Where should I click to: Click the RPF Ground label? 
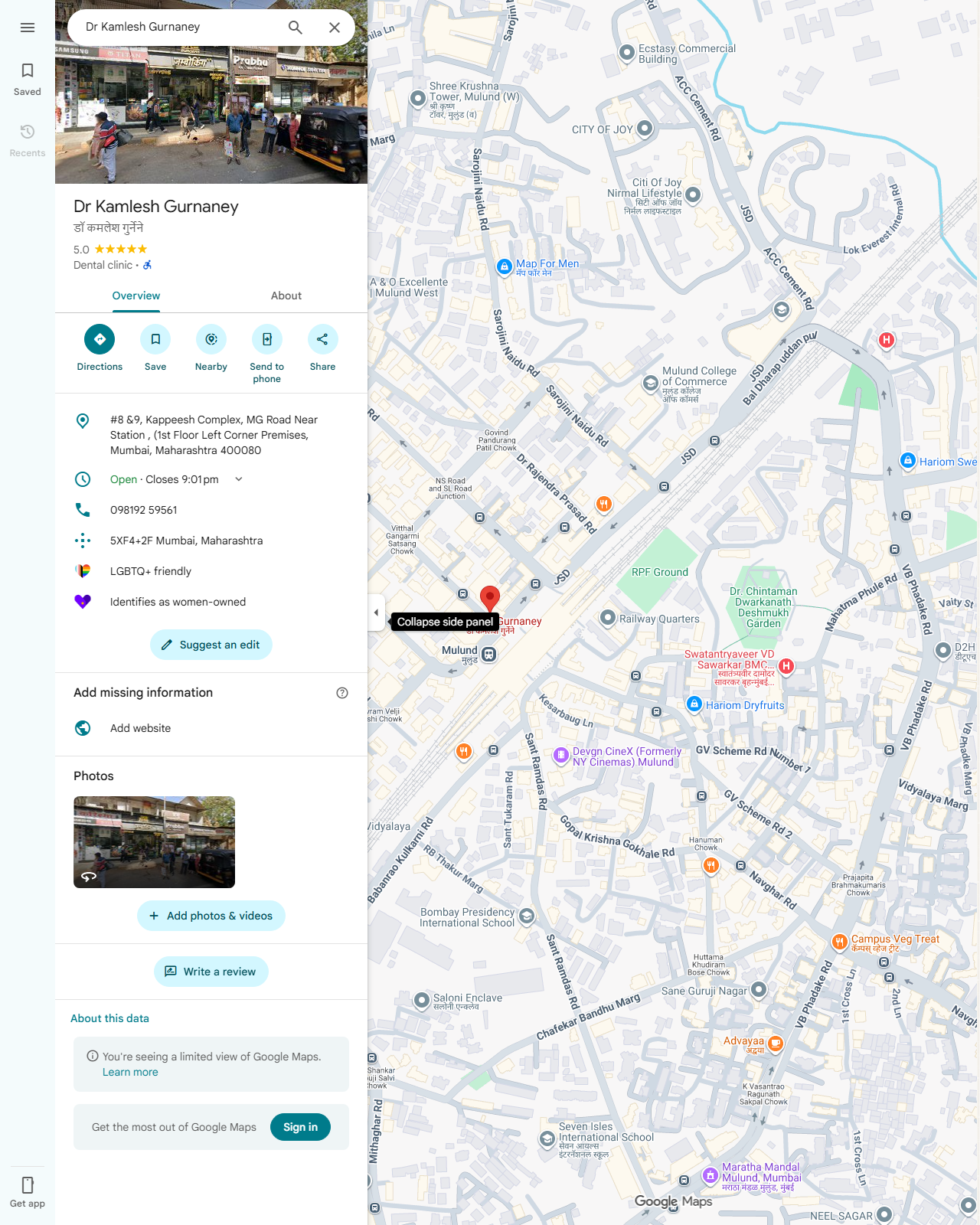660,572
